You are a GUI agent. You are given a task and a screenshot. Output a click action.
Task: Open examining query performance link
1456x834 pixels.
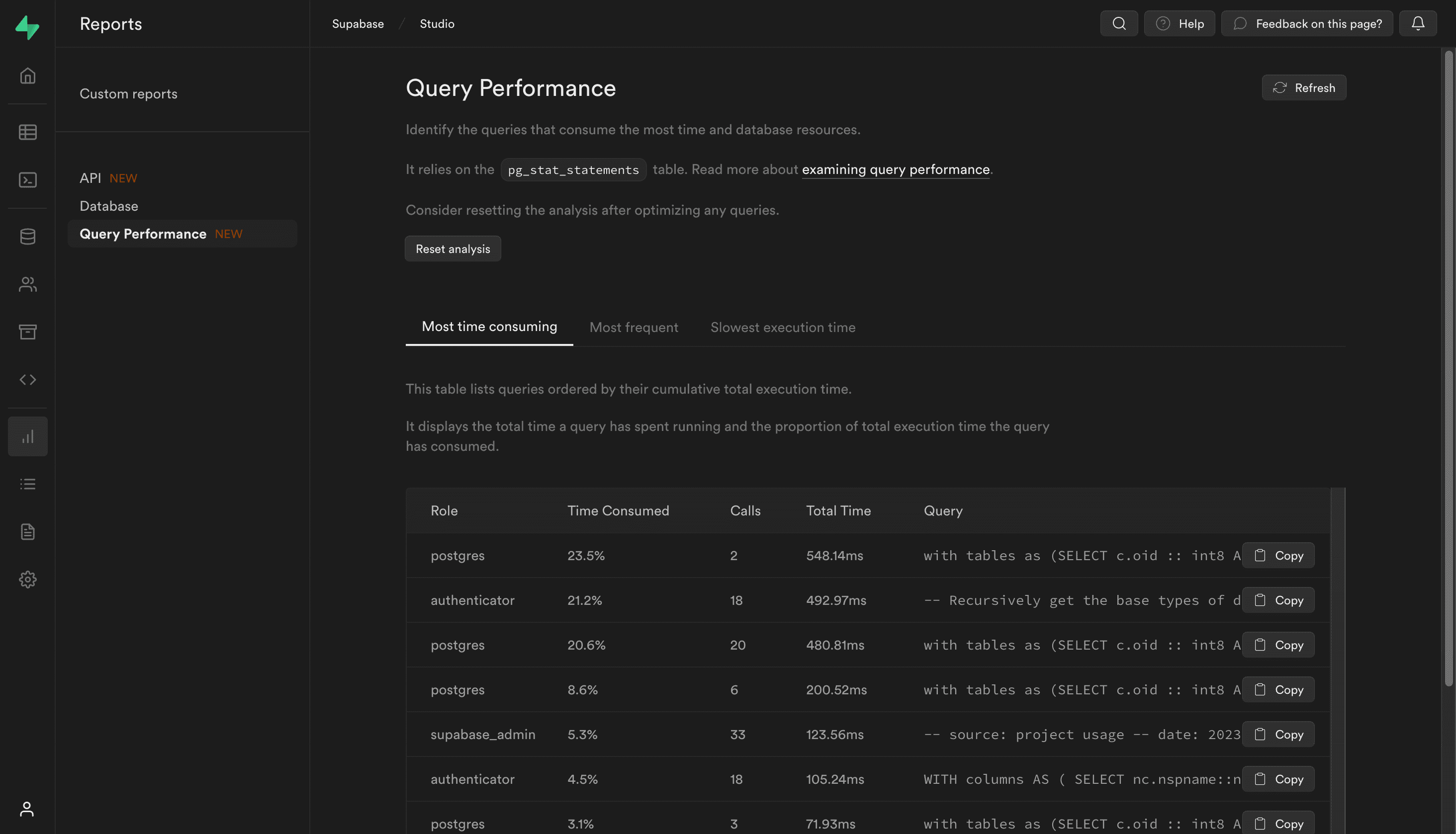(895, 169)
